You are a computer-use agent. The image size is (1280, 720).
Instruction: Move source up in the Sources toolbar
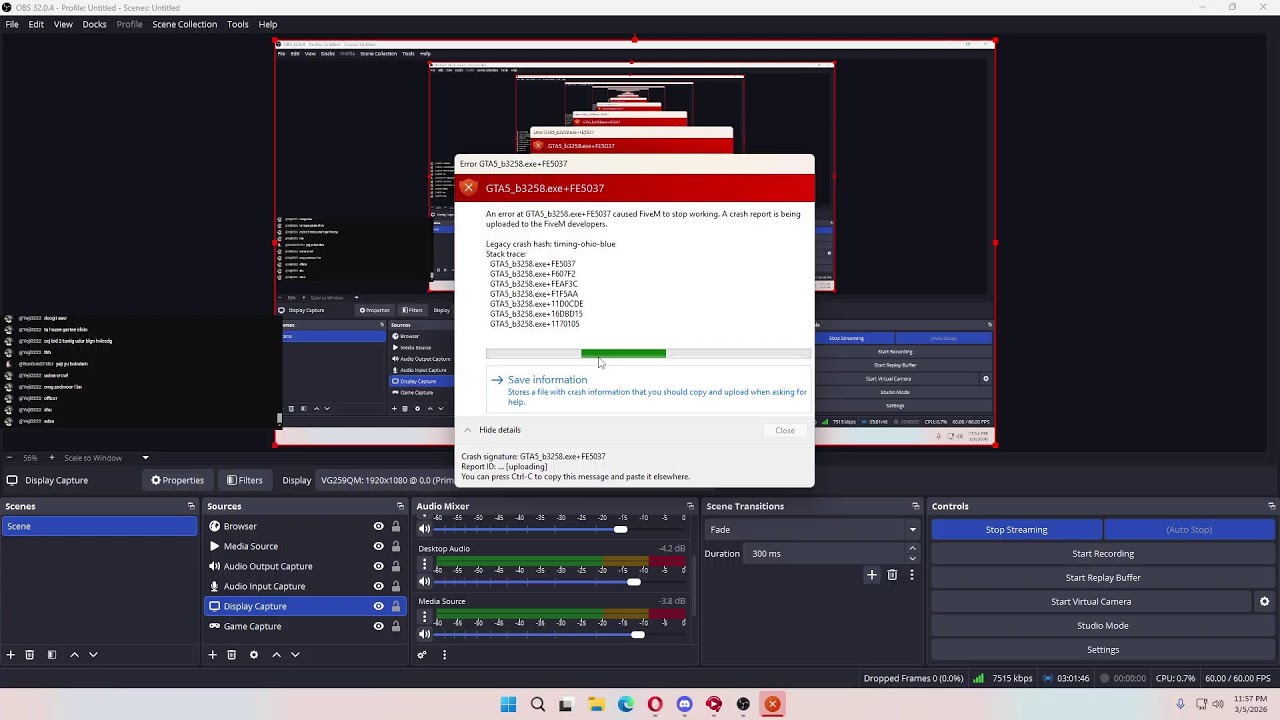click(276, 655)
